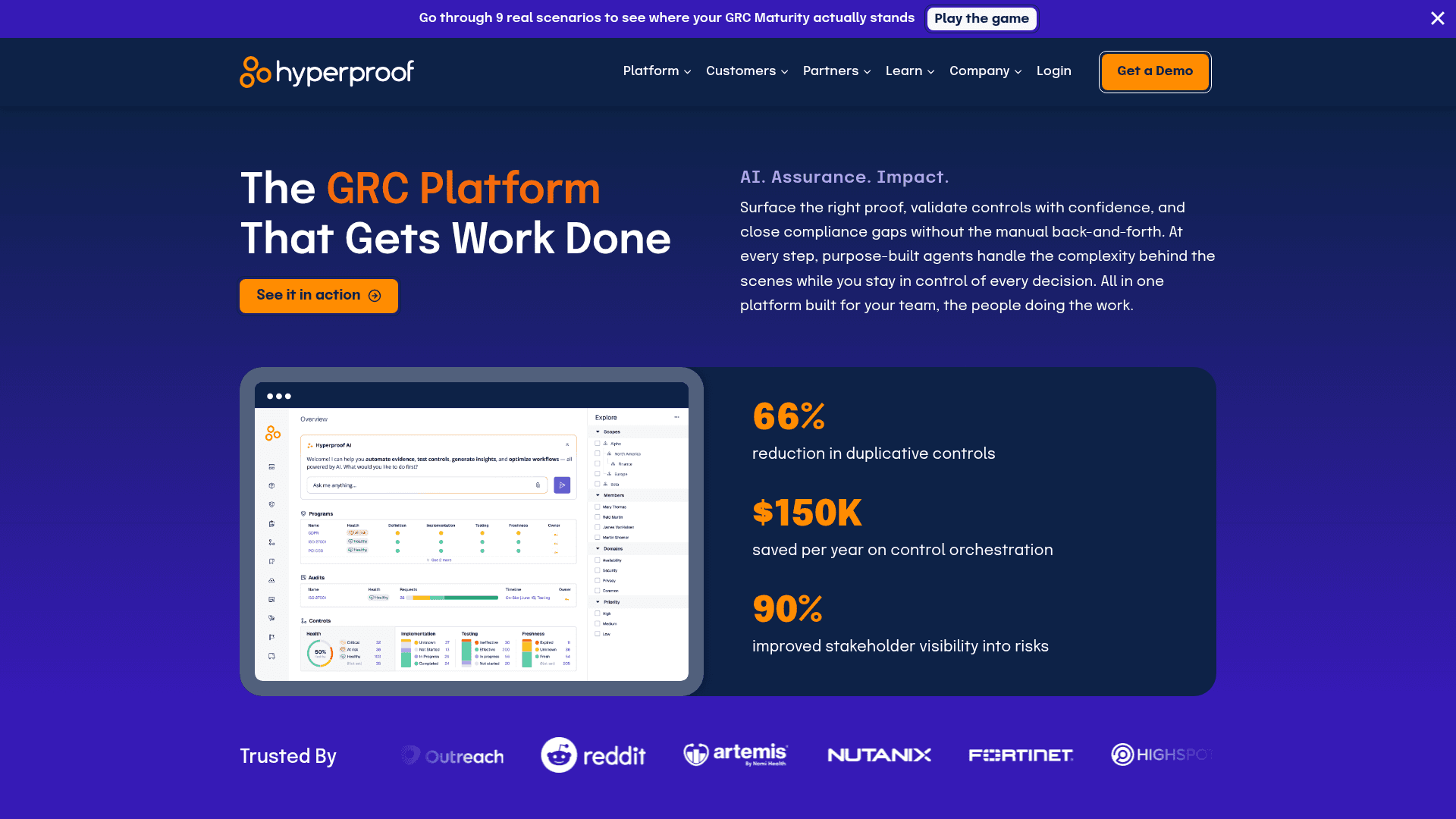The width and height of the screenshot is (1456, 819).
Task: Click the GRC Platform headline text
Action: point(463,188)
